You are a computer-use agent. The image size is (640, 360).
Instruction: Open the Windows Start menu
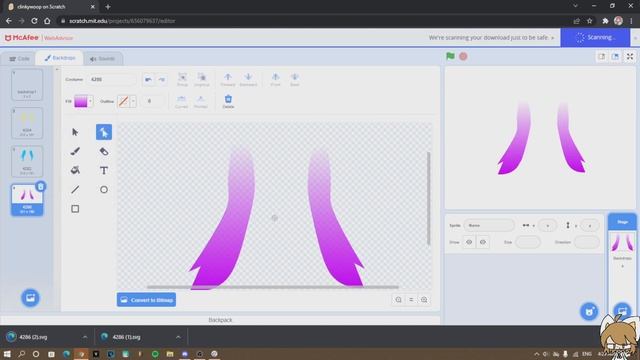pyautogui.click(x=7, y=354)
